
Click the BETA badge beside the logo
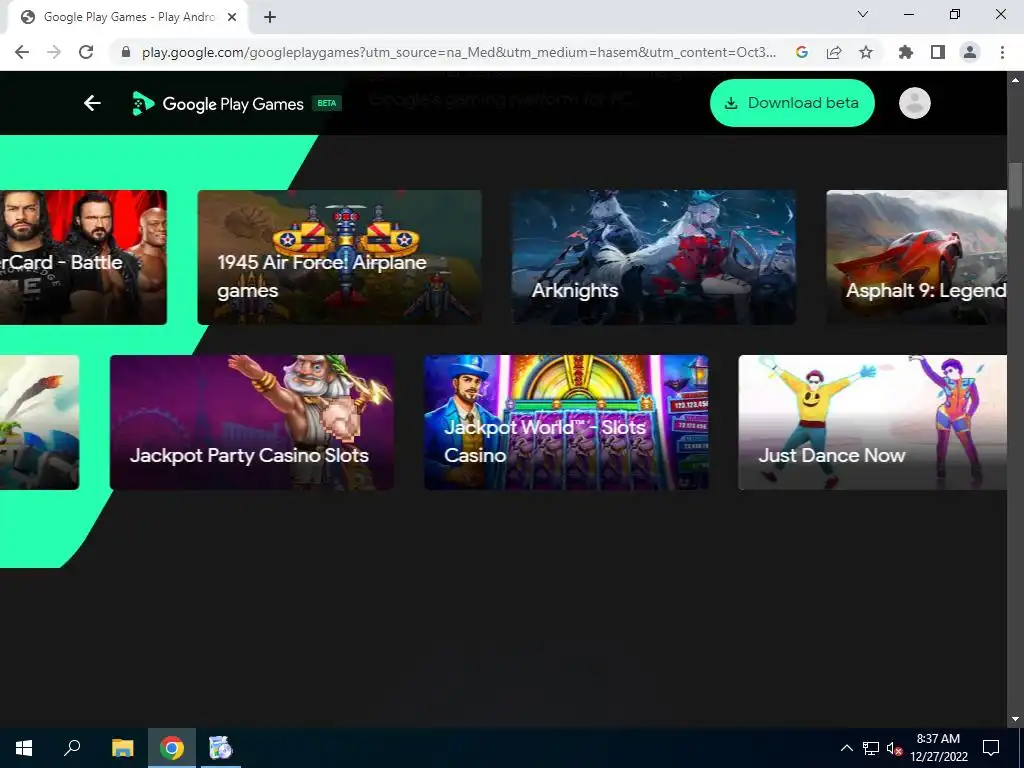pyautogui.click(x=327, y=103)
